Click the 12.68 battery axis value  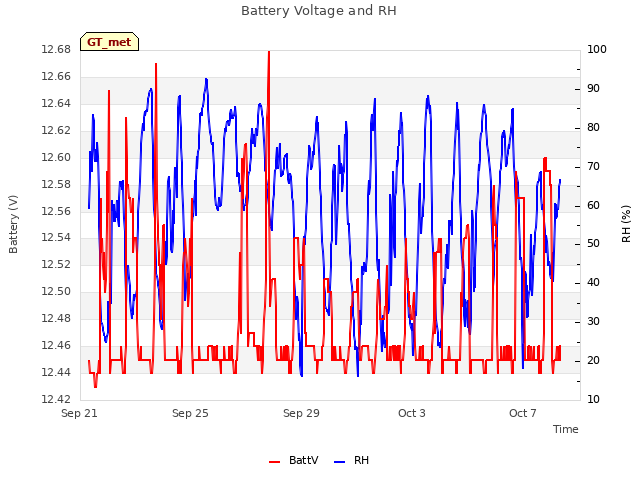(x=56, y=49)
